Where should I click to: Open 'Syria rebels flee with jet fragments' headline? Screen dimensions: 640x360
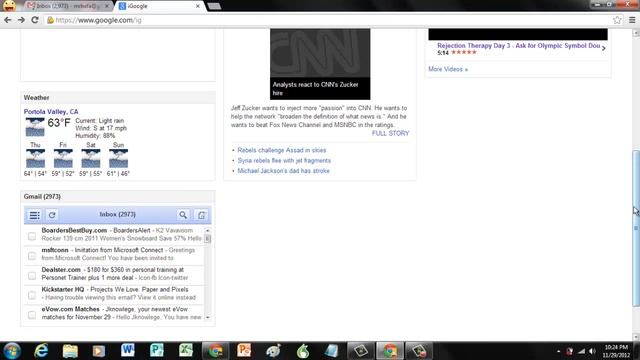(x=284, y=160)
